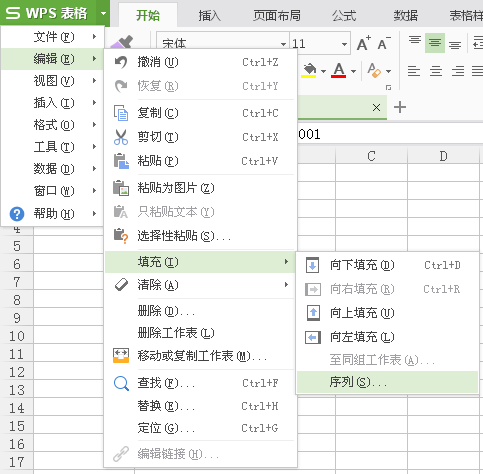Open the Insert (插入) menu in the dropdown list
This screenshot has width=483, height=474.
(52, 103)
